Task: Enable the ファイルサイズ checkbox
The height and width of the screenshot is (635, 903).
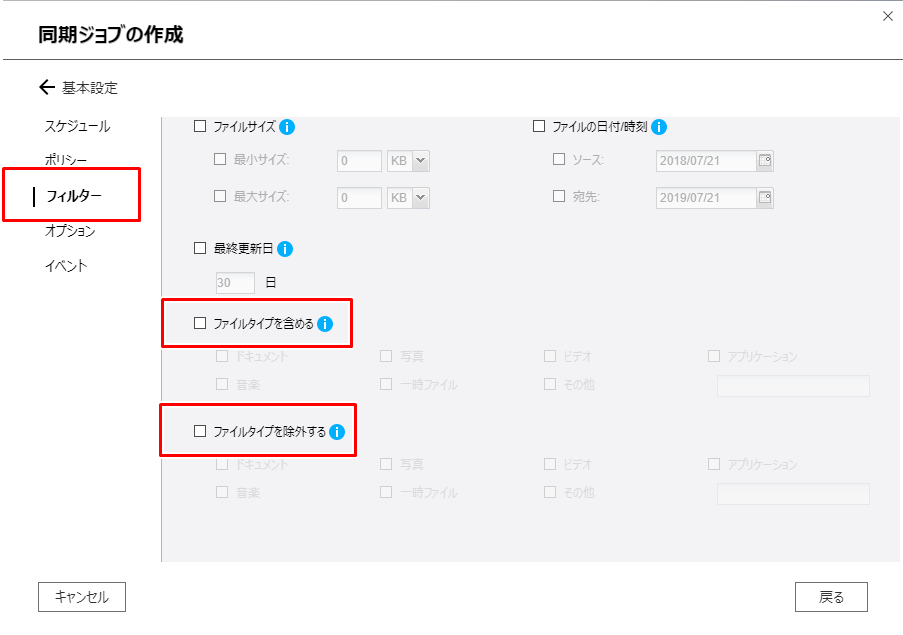Action: (x=200, y=126)
